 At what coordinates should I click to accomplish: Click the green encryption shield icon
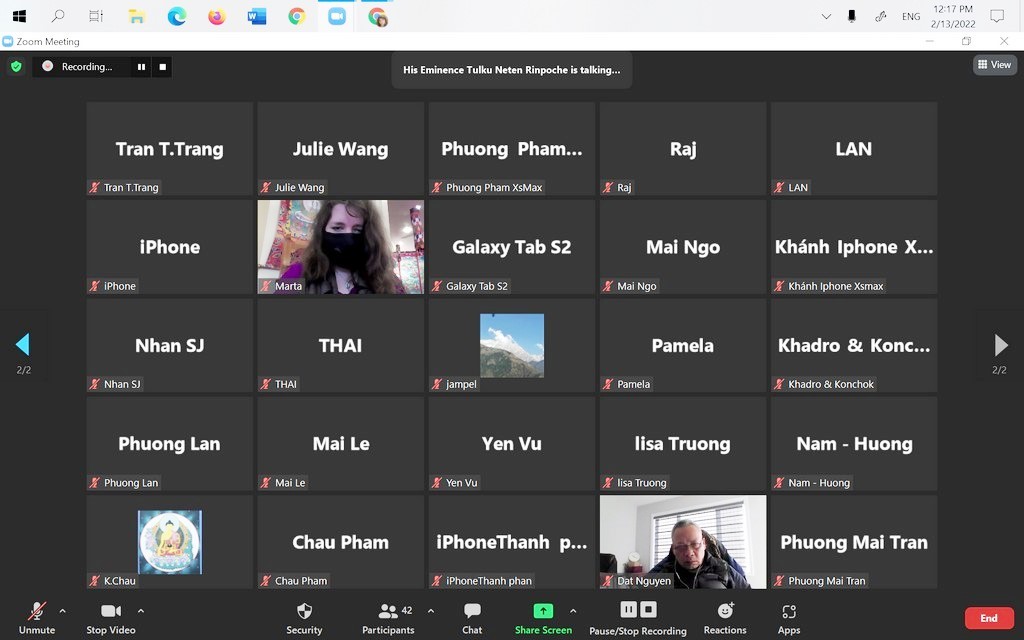tap(16, 67)
